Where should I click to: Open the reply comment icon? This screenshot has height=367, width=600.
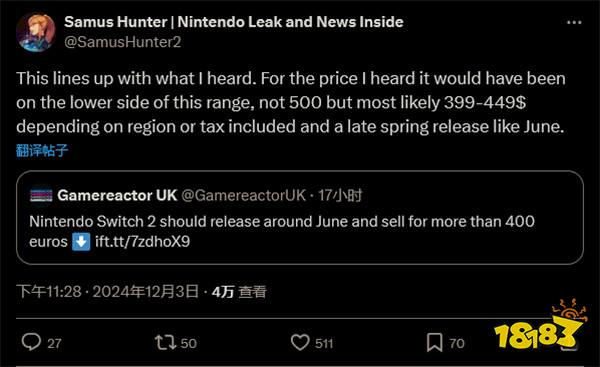(31, 342)
